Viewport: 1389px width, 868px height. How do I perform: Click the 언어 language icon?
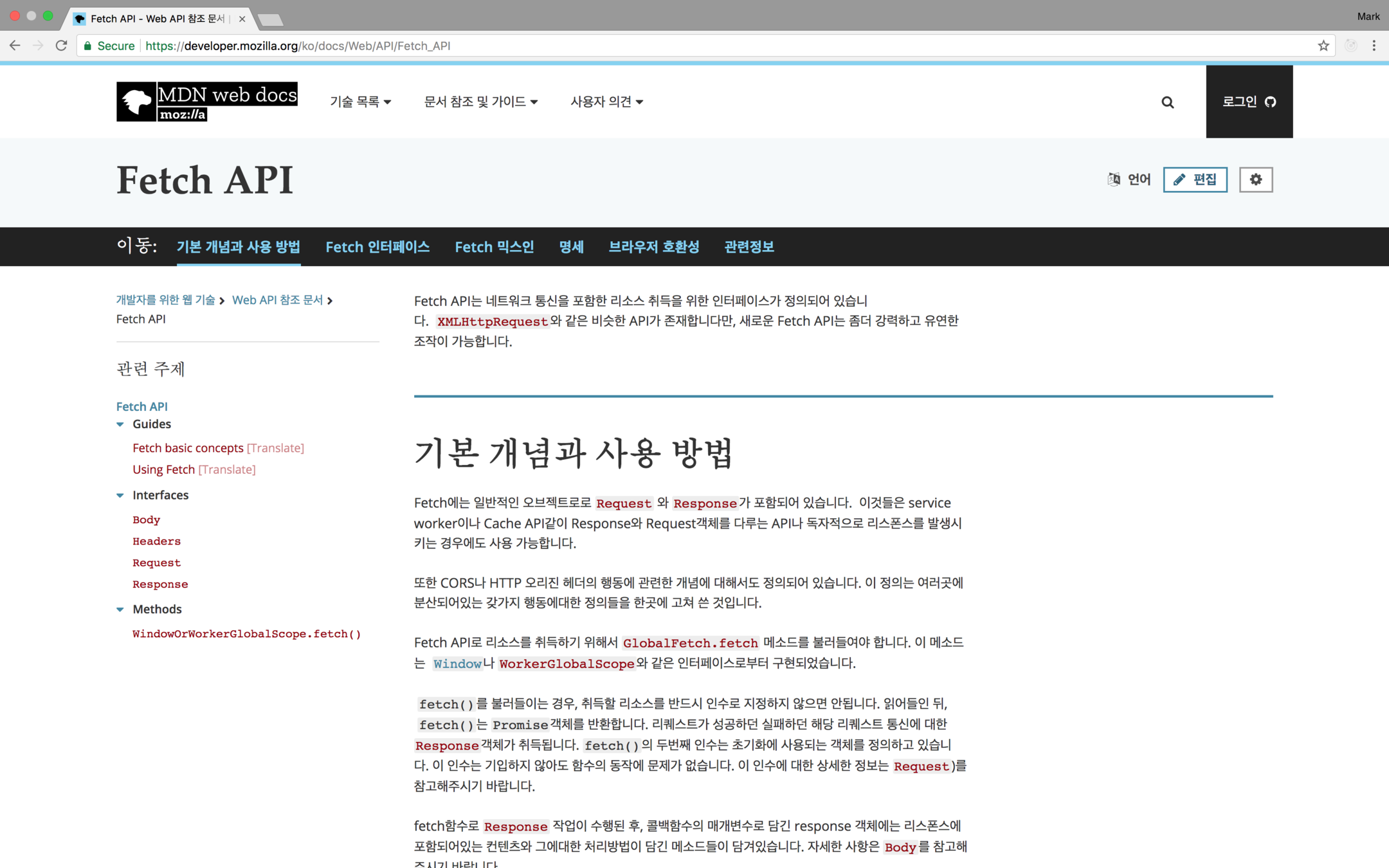(1114, 179)
